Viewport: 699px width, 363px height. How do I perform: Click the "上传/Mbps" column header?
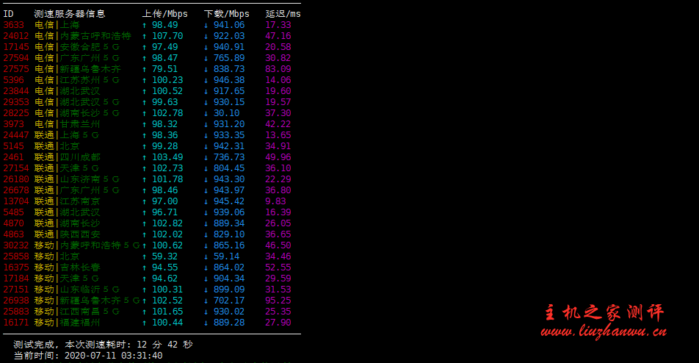tap(164, 14)
